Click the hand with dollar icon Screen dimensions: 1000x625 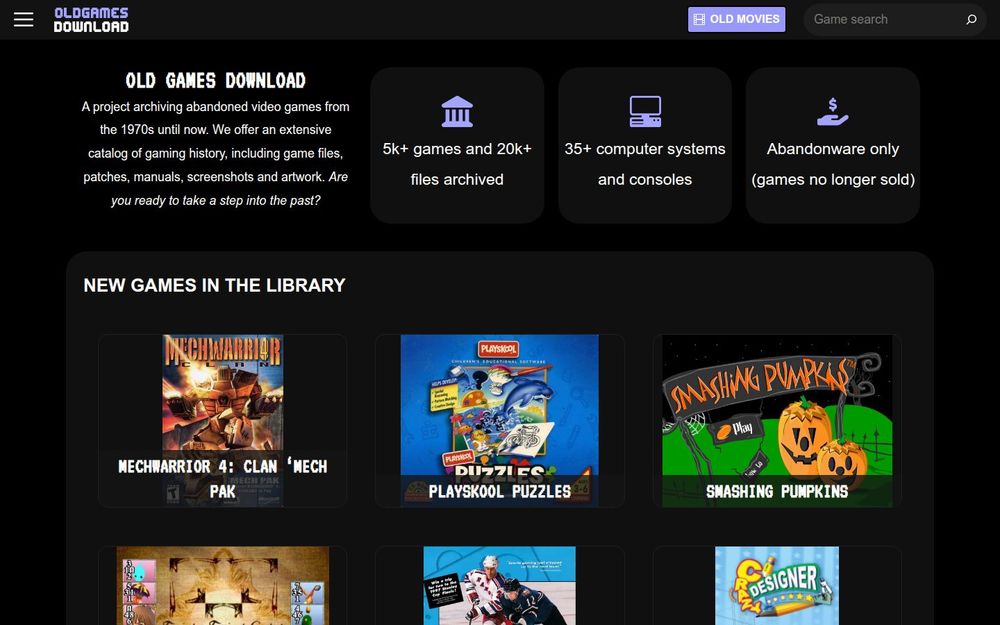tap(832, 112)
